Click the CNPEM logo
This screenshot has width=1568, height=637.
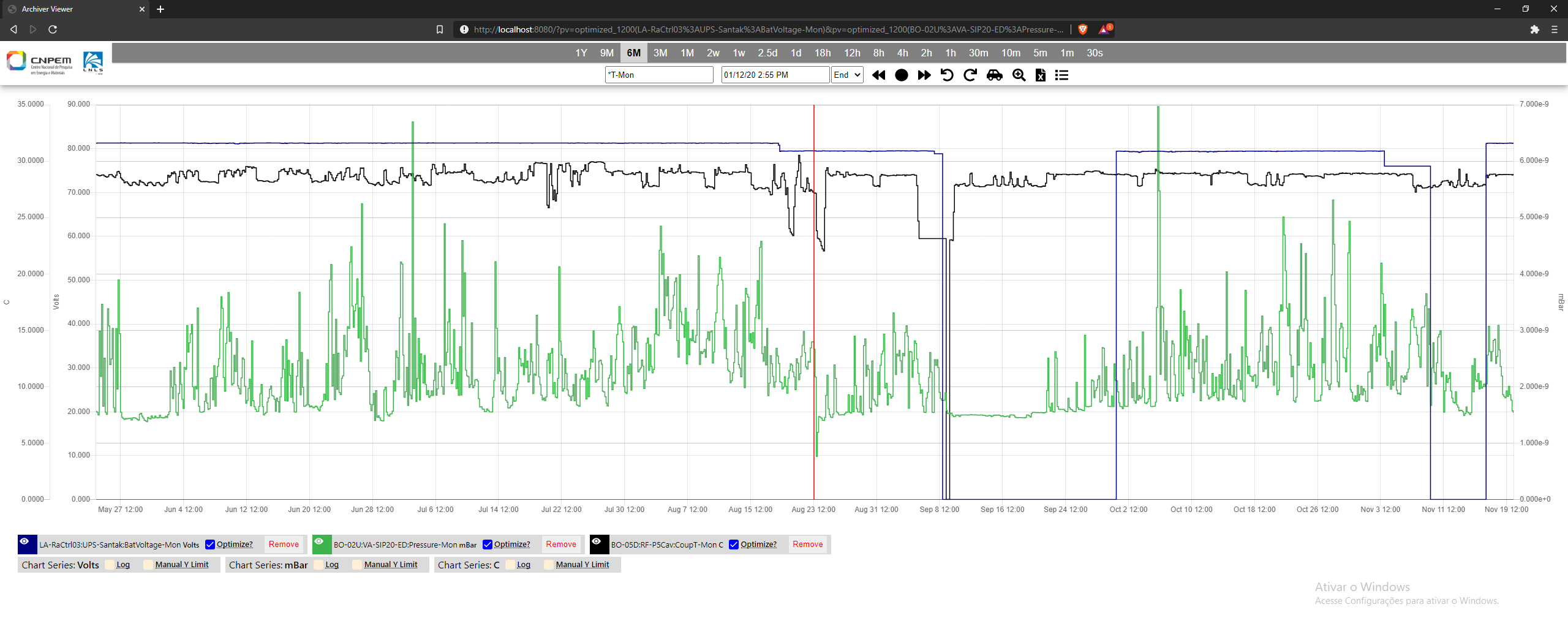click(39, 62)
